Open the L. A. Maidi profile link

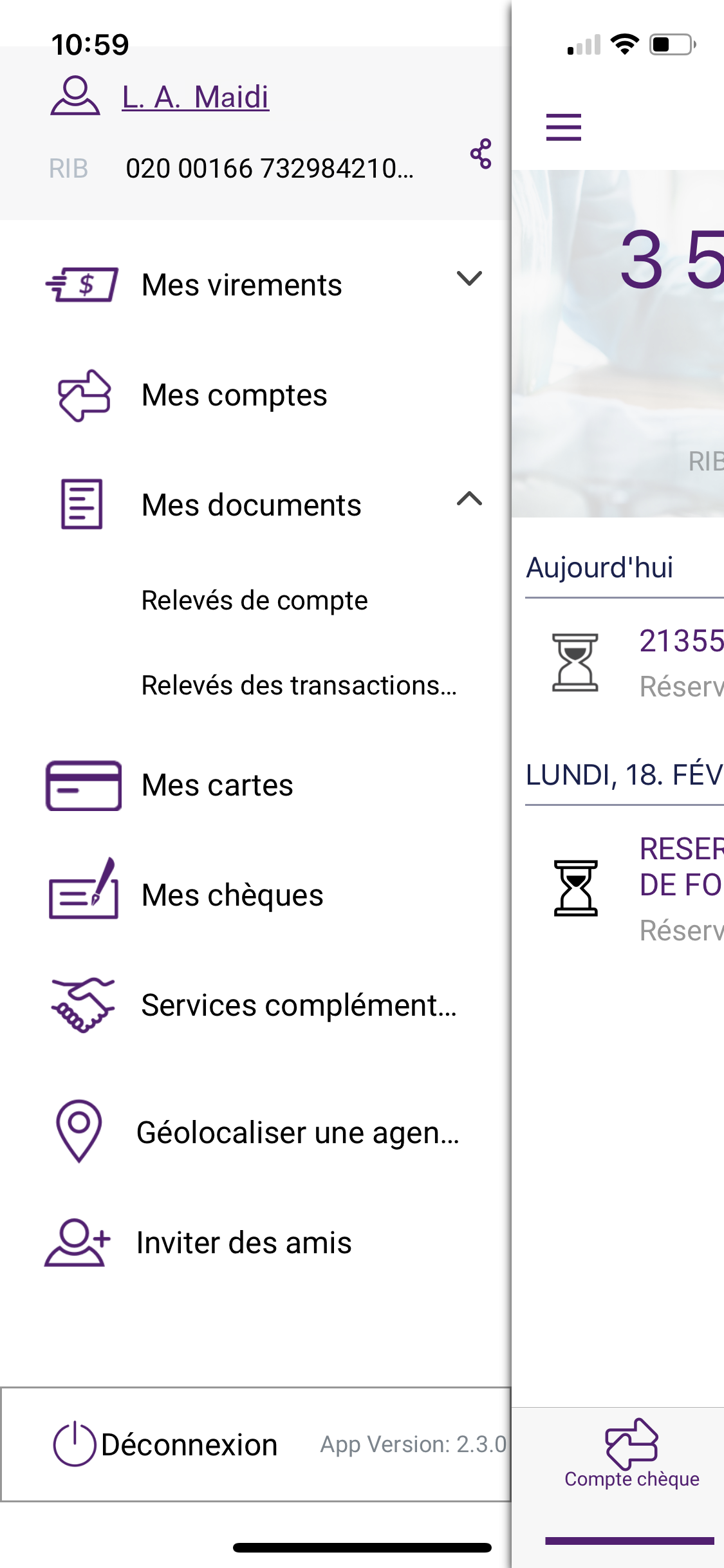(196, 97)
